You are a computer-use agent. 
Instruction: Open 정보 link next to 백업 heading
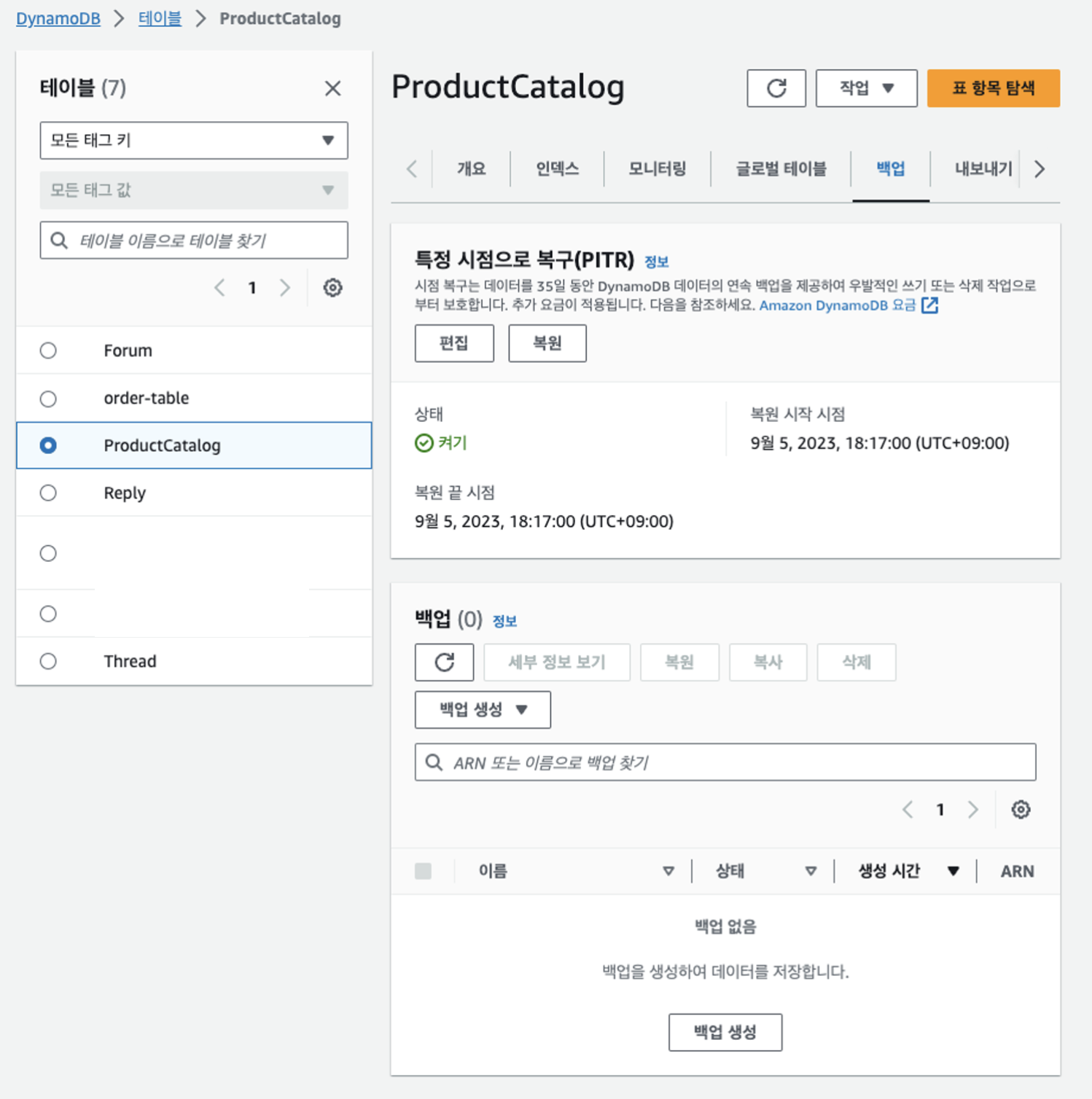[504, 621]
